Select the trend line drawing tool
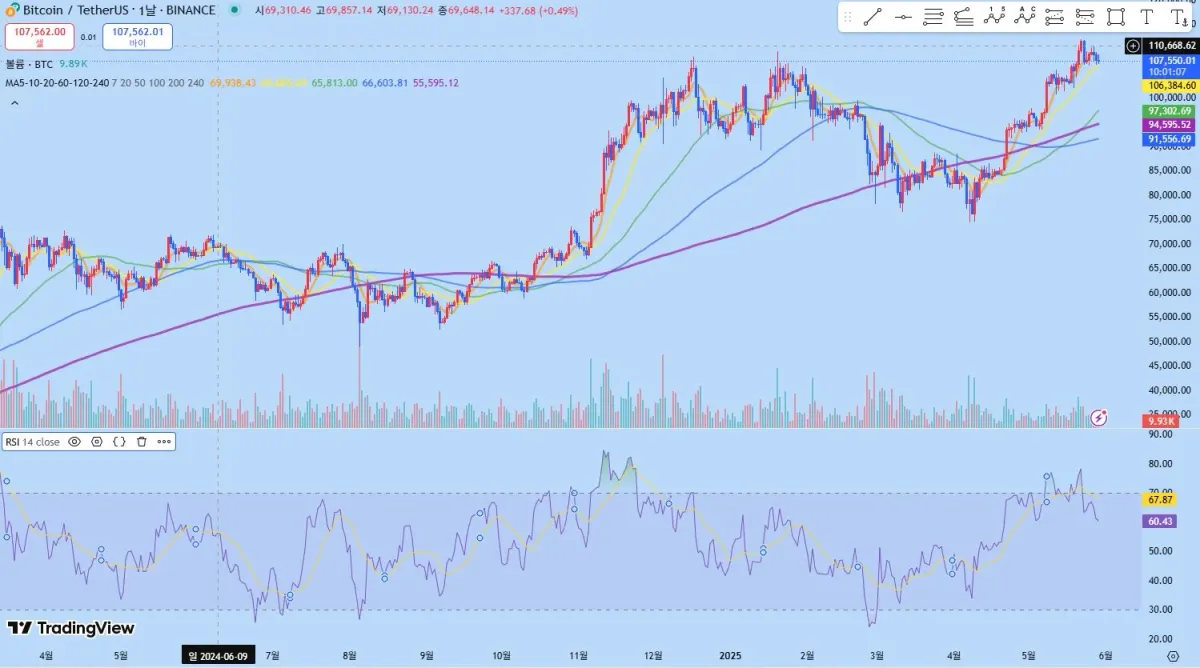Viewport: 1200px width, 668px height. [x=873, y=17]
